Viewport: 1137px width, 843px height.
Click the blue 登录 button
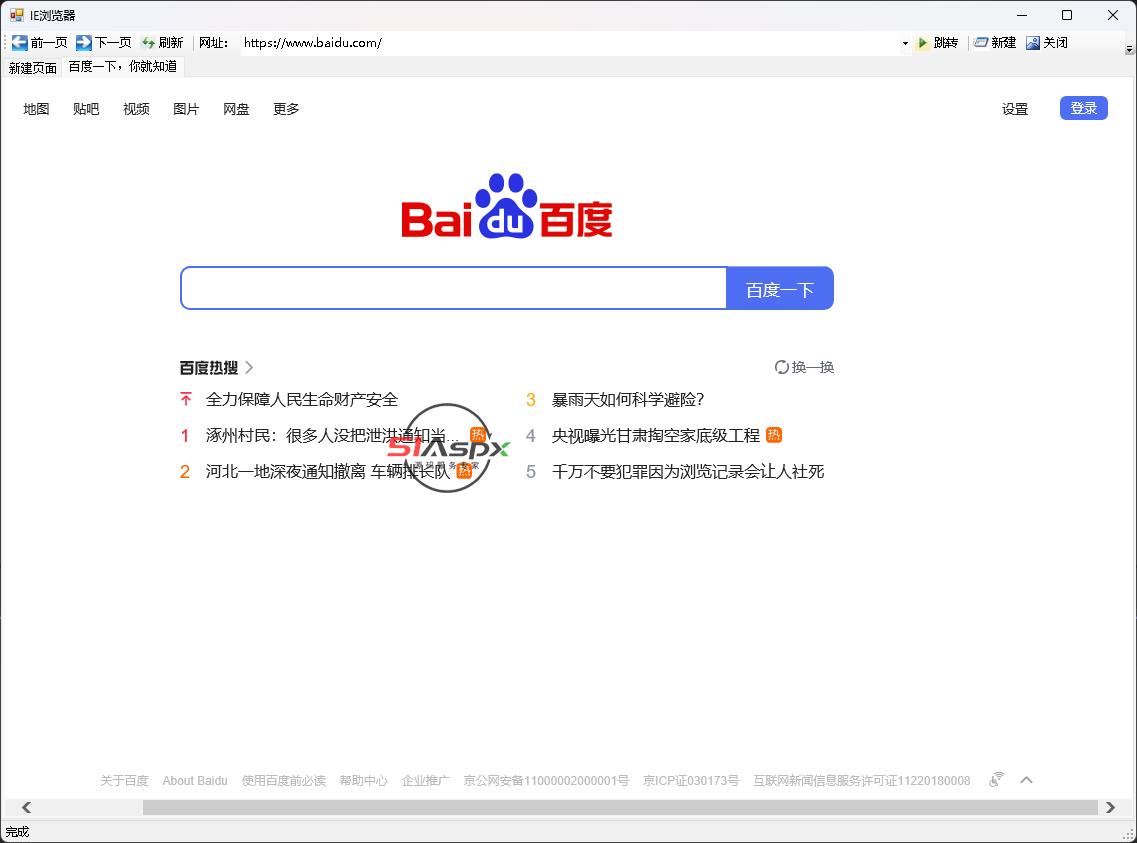(1083, 108)
